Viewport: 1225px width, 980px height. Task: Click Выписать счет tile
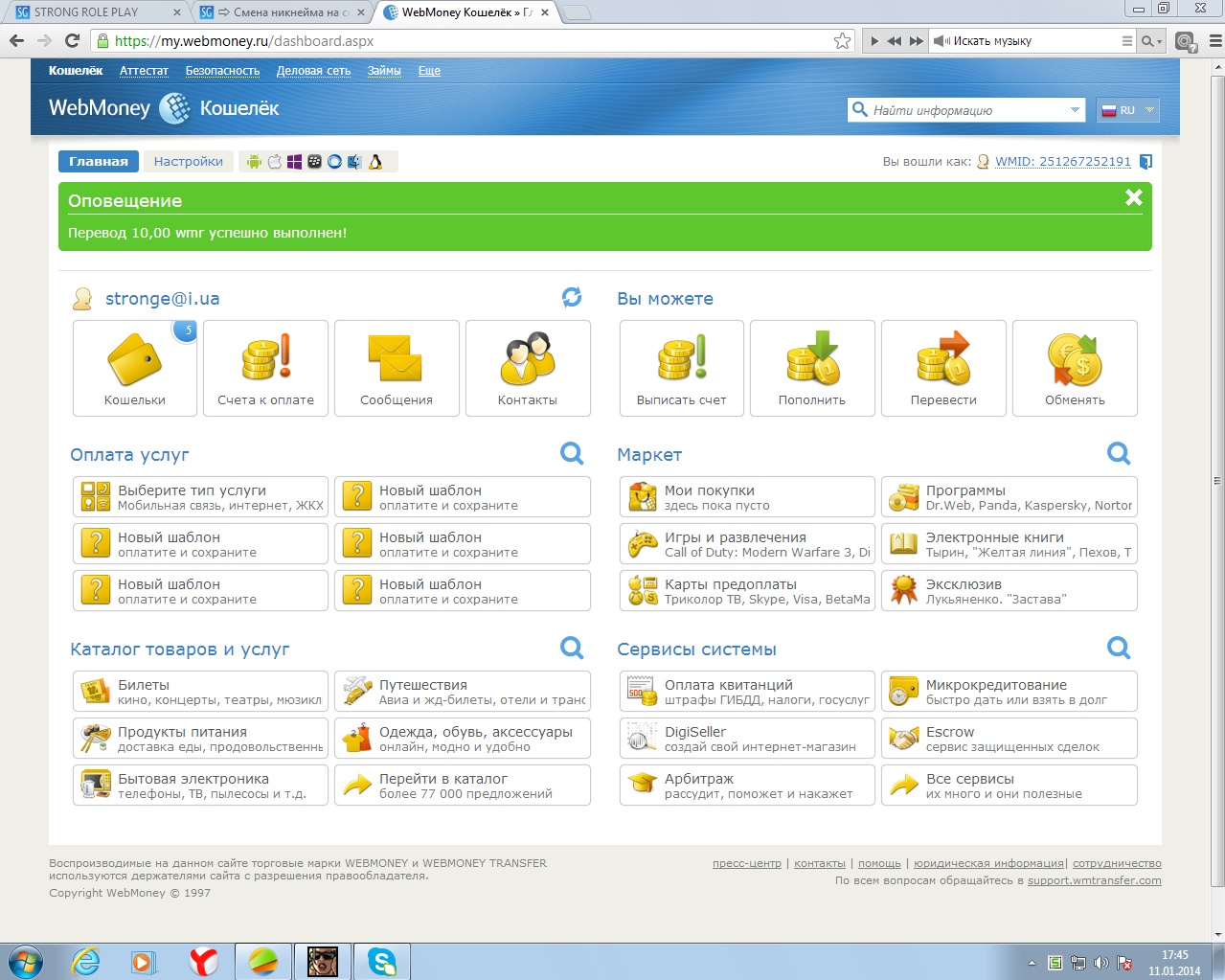[682, 369]
